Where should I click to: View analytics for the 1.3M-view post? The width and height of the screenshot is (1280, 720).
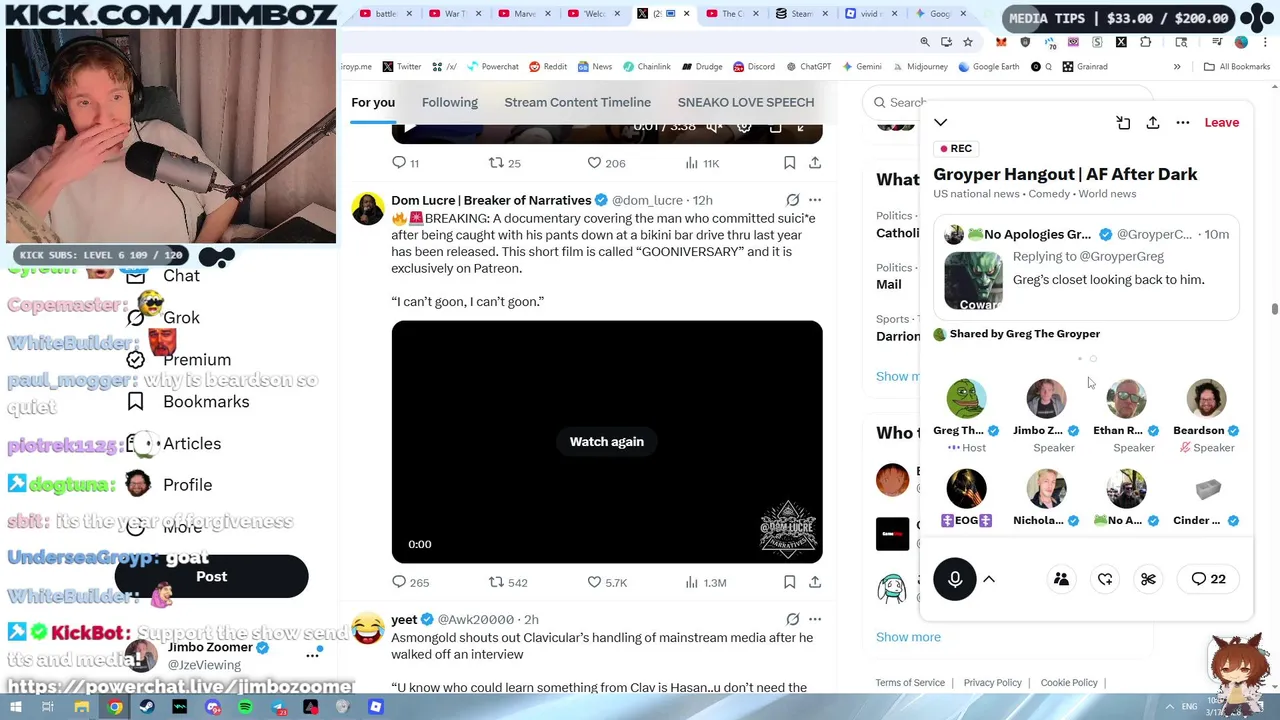[x=705, y=582]
